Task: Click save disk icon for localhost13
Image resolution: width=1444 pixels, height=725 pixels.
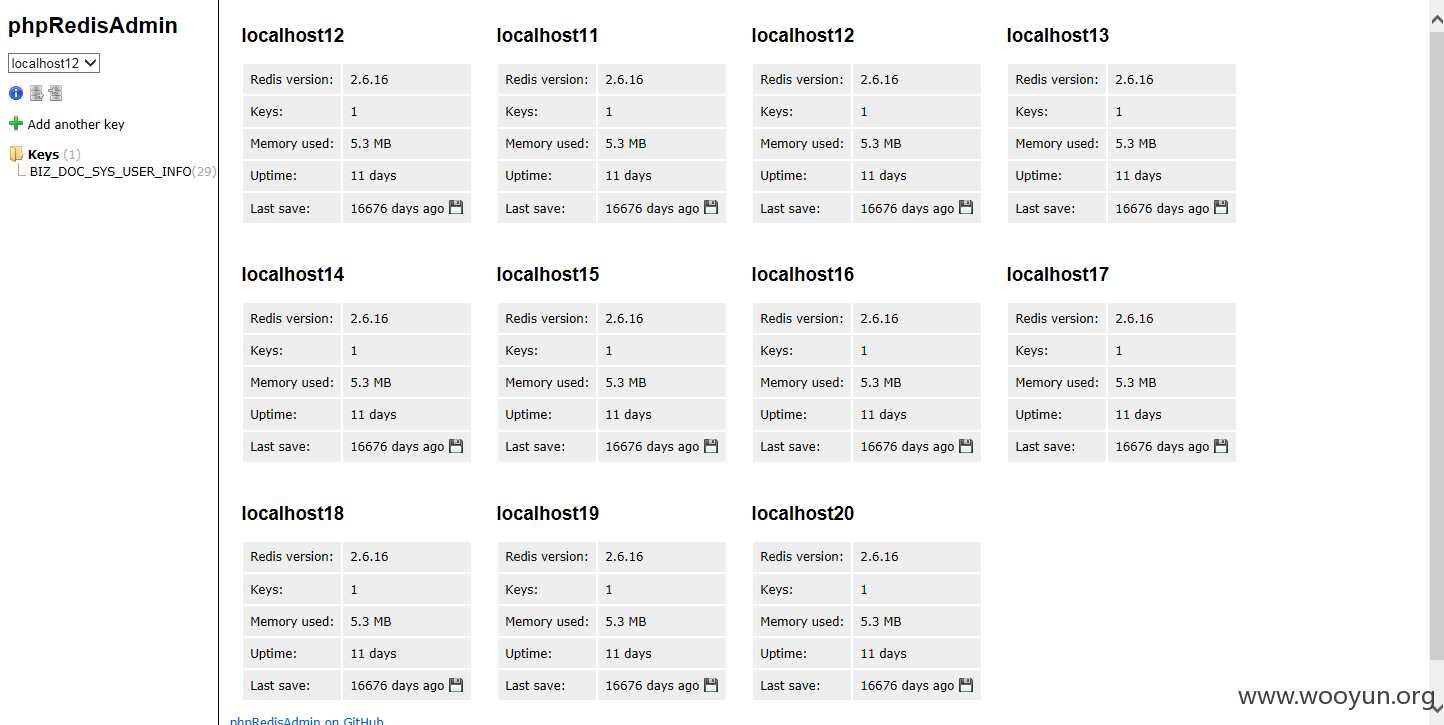Action: tap(1221, 208)
